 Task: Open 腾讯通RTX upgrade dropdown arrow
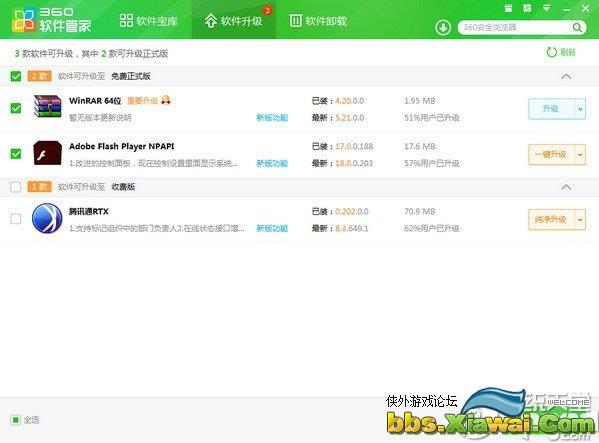point(580,220)
